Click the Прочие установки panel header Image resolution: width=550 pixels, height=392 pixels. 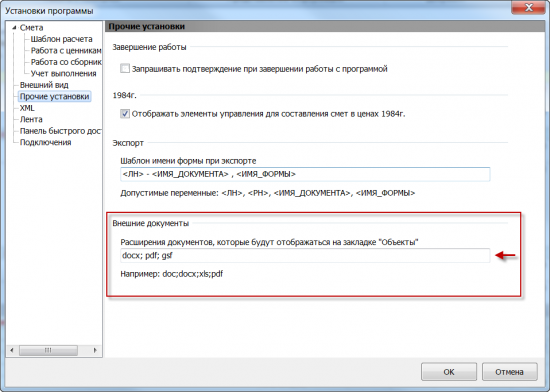tap(325, 26)
